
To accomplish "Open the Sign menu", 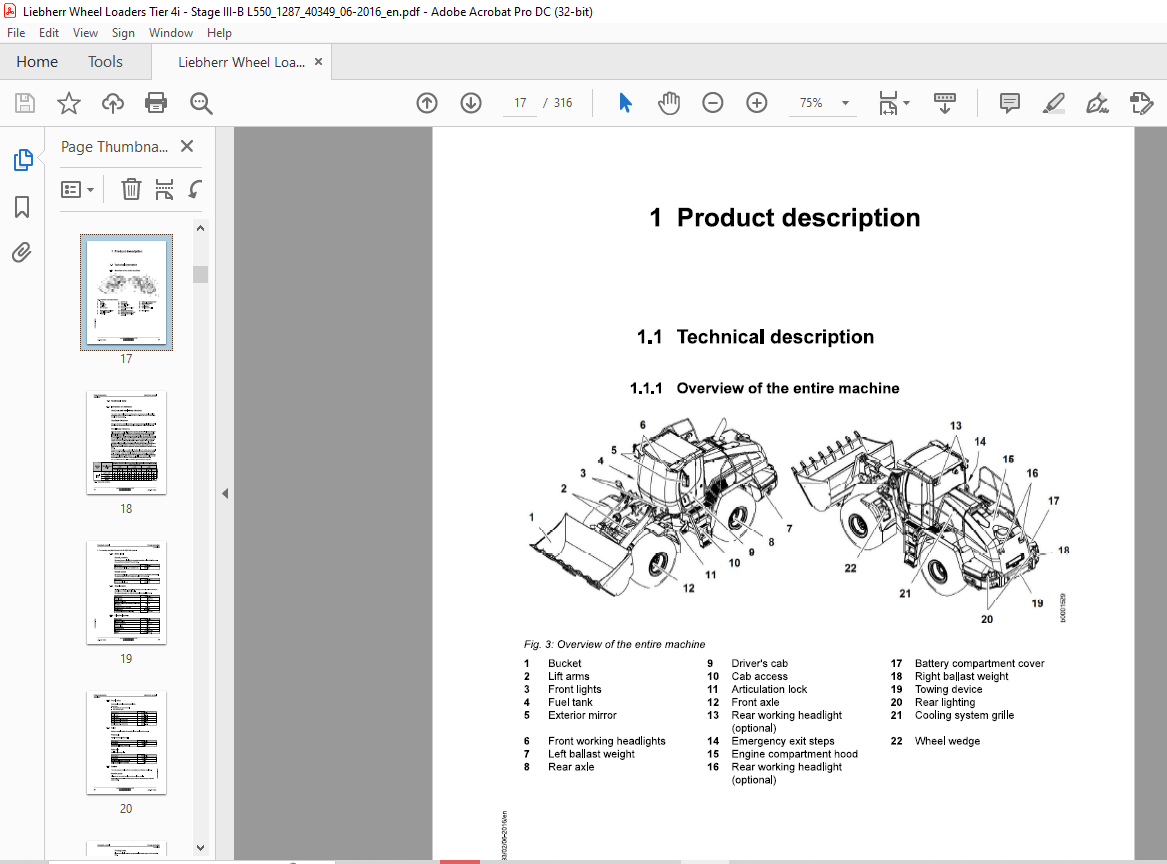I will tap(123, 33).
